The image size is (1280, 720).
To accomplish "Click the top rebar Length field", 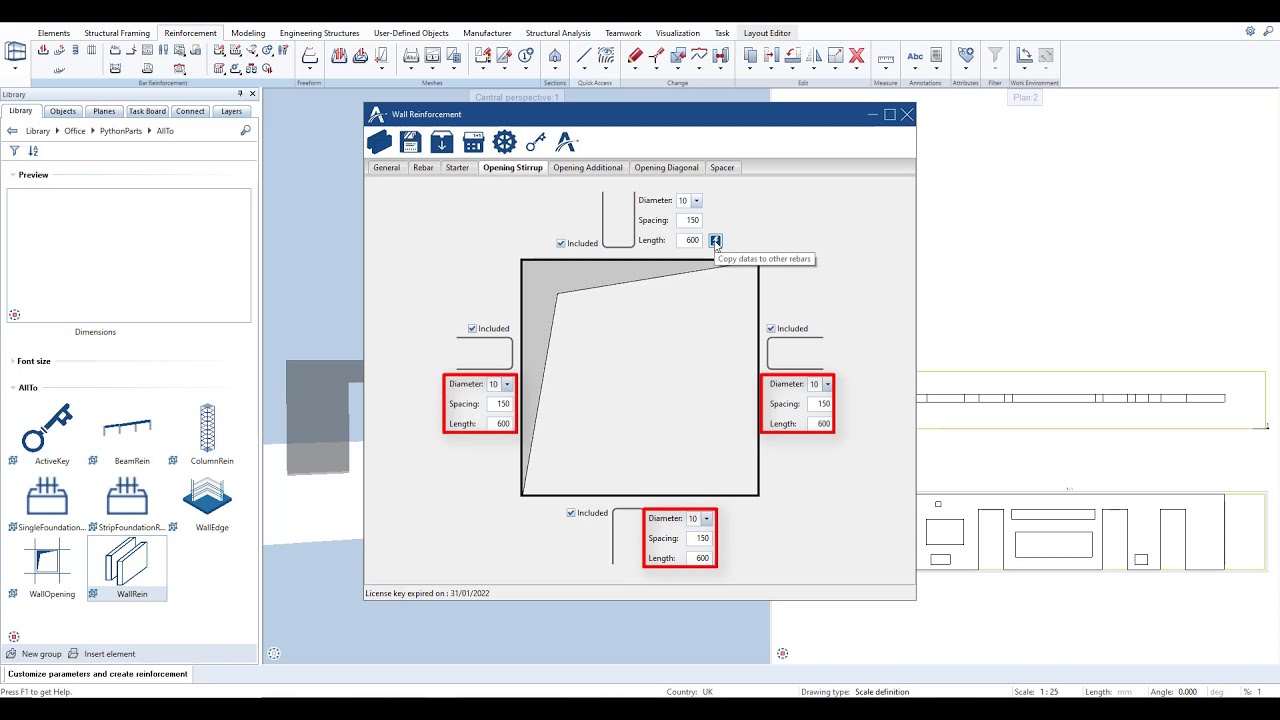I will click(689, 240).
